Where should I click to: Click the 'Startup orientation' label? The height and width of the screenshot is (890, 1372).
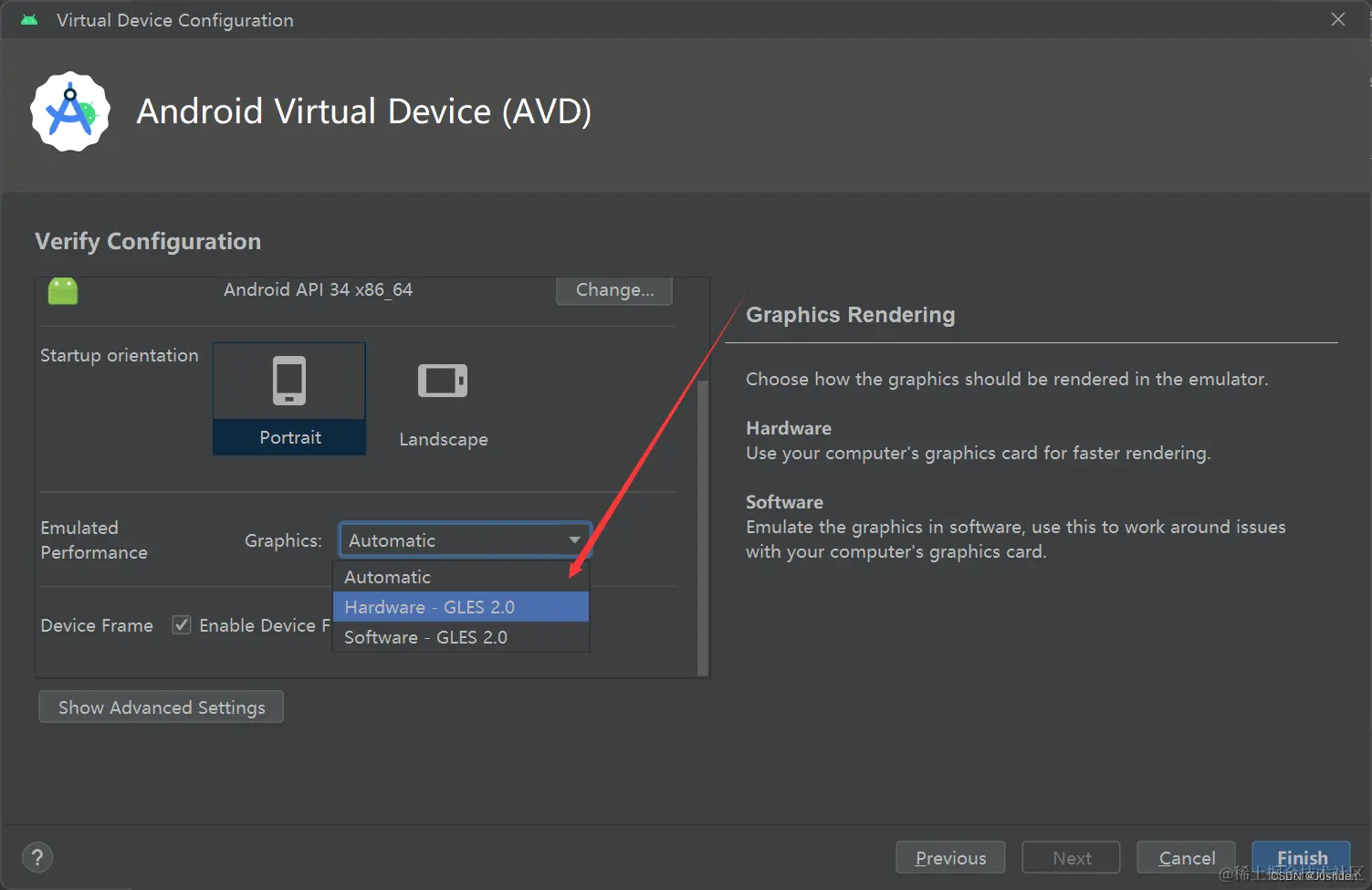pyautogui.click(x=120, y=355)
